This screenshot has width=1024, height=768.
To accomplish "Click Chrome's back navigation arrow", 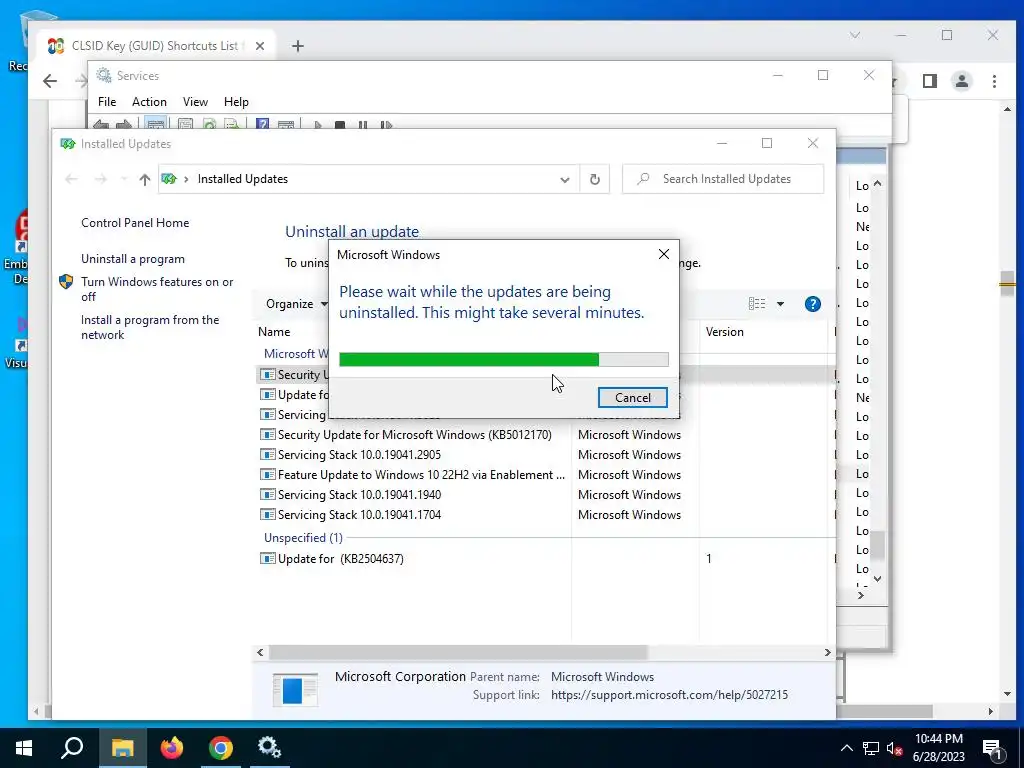I will click(50, 81).
